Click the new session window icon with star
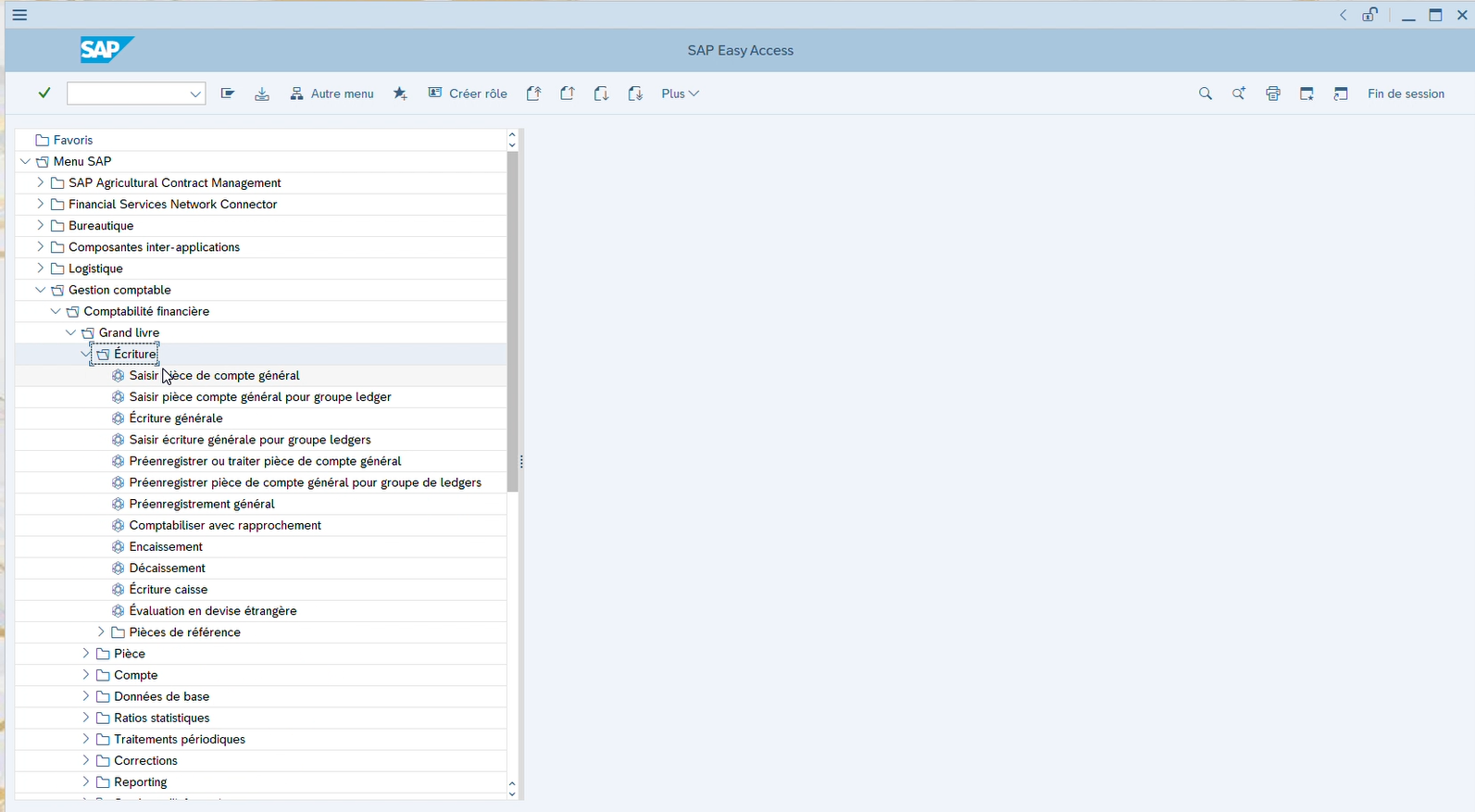The height and width of the screenshot is (812, 1475). [x=1306, y=94]
